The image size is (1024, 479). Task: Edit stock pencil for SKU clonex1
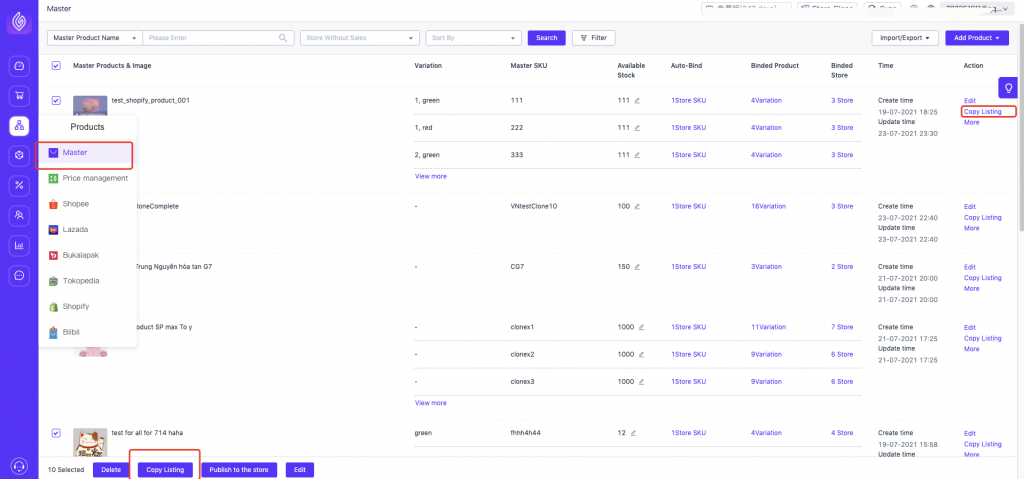641,327
